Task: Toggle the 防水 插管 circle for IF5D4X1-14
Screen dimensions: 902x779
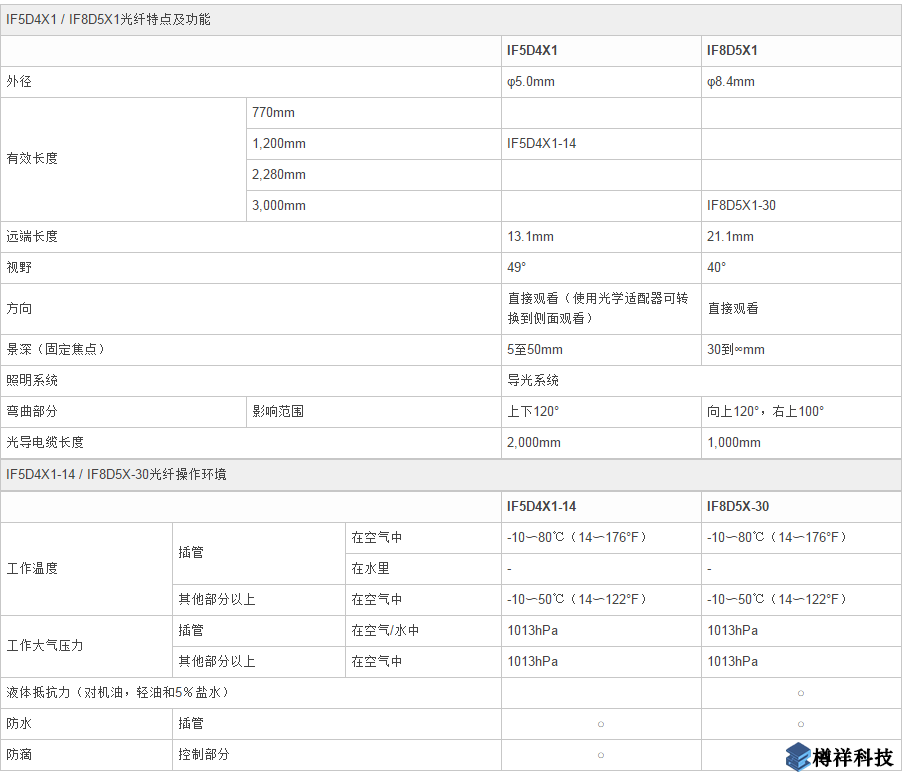Action: point(600,723)
